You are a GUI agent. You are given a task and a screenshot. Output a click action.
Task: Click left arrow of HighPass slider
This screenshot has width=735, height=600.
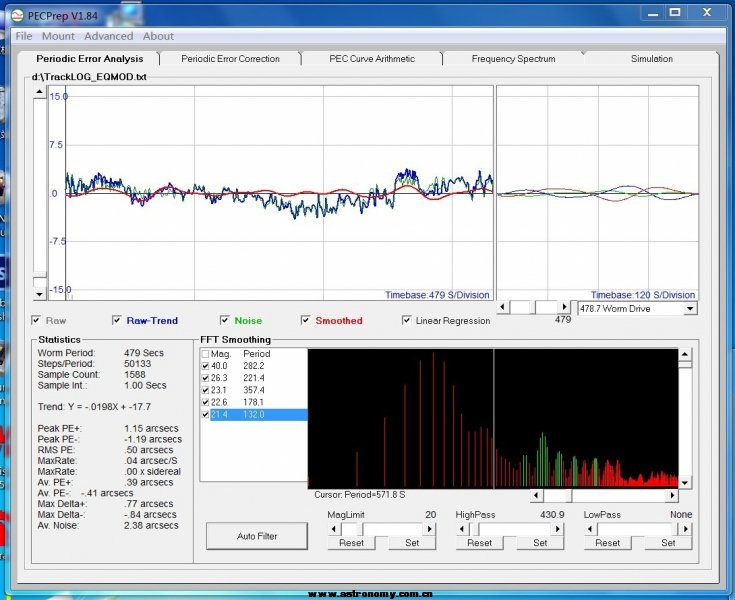[462, 529]
